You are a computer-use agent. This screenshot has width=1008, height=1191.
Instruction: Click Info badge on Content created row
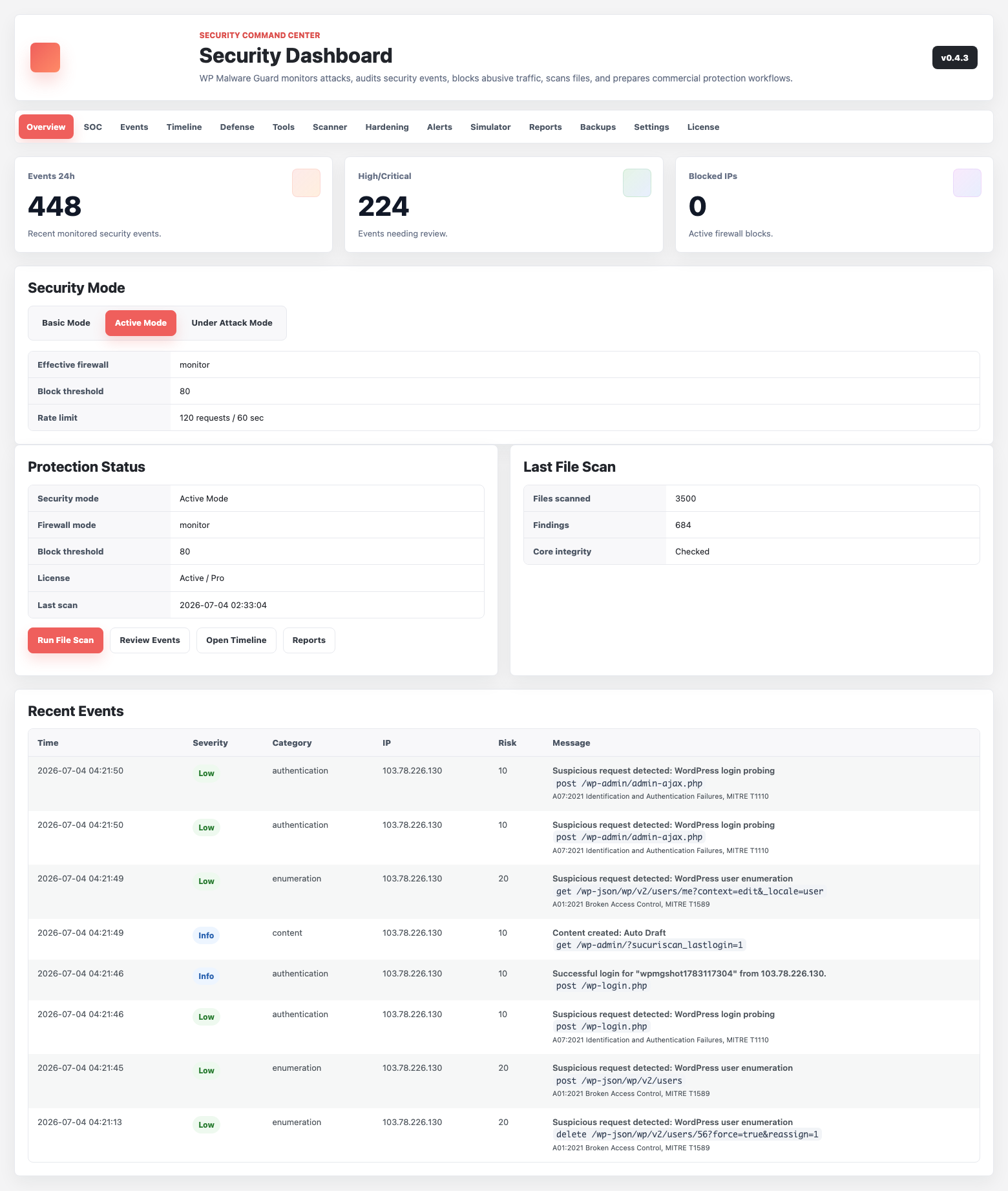coord(206,936)
